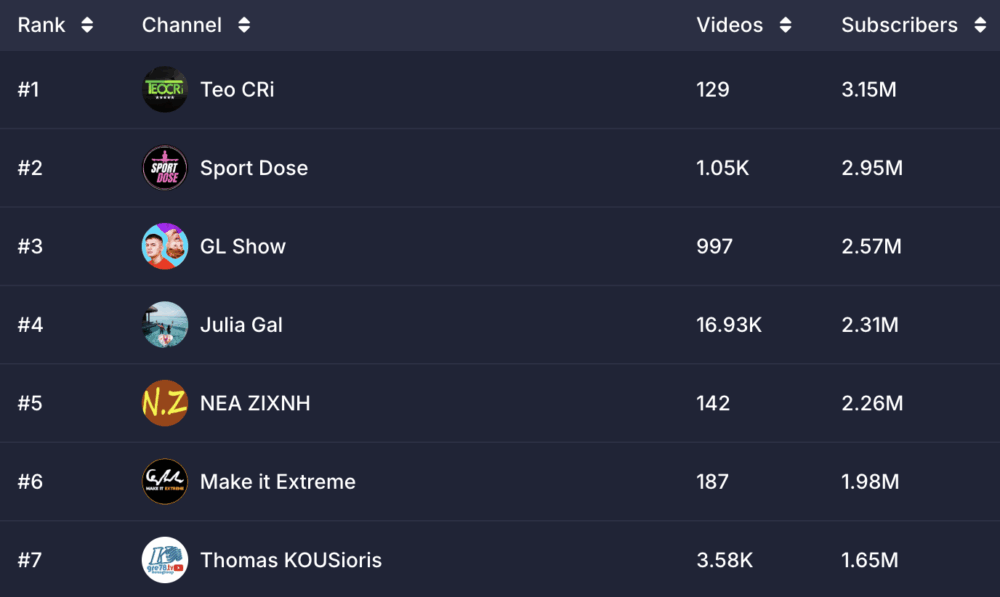Click the Videos column header label
Viewport: 1000px width, 597px height.
click(x=730, y=25)
